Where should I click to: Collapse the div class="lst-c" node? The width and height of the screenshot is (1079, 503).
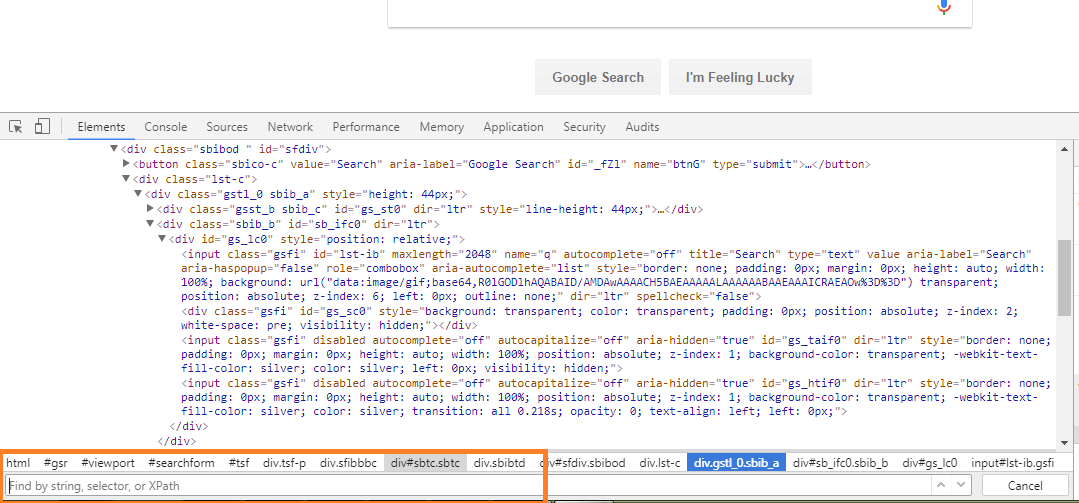pyautogui.click(x=126, y=179)
